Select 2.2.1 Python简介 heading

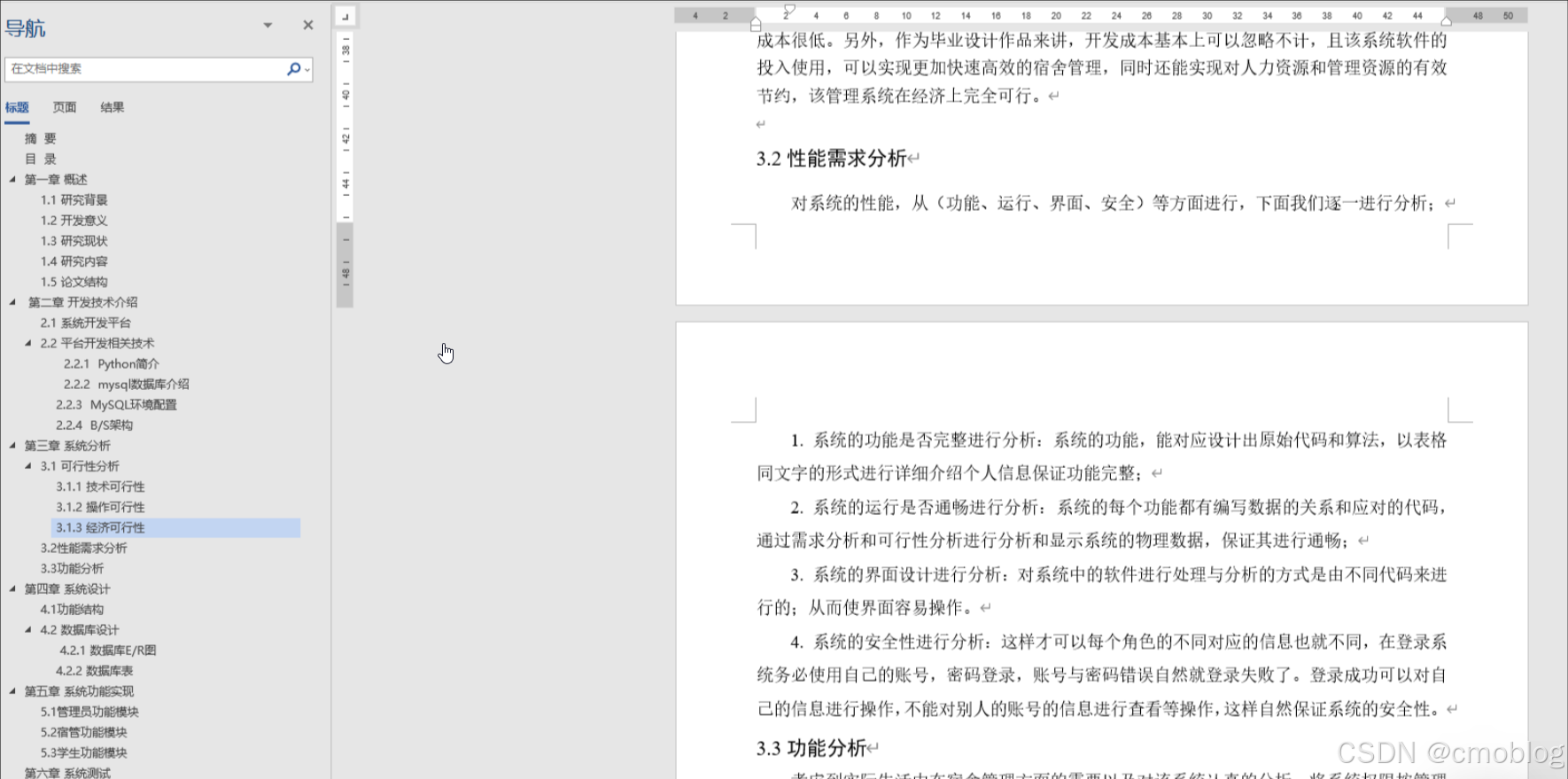tap(111, 363)
